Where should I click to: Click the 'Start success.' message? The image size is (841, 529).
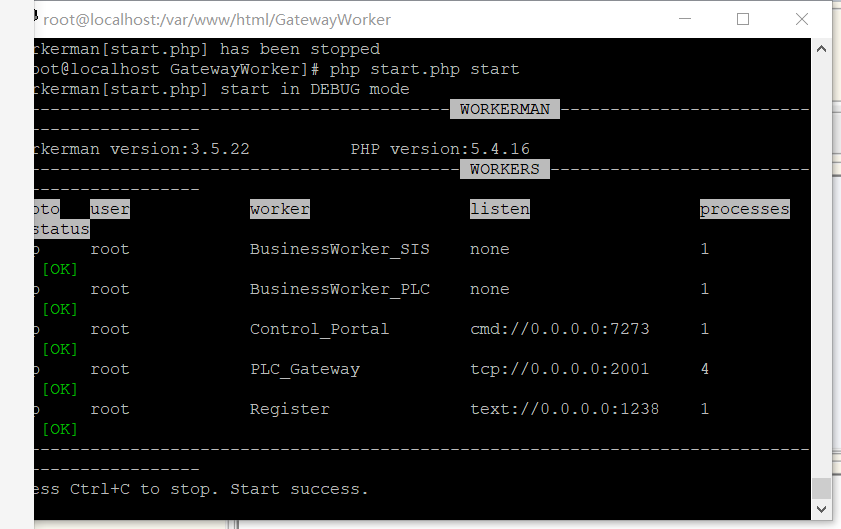[299, 489]
